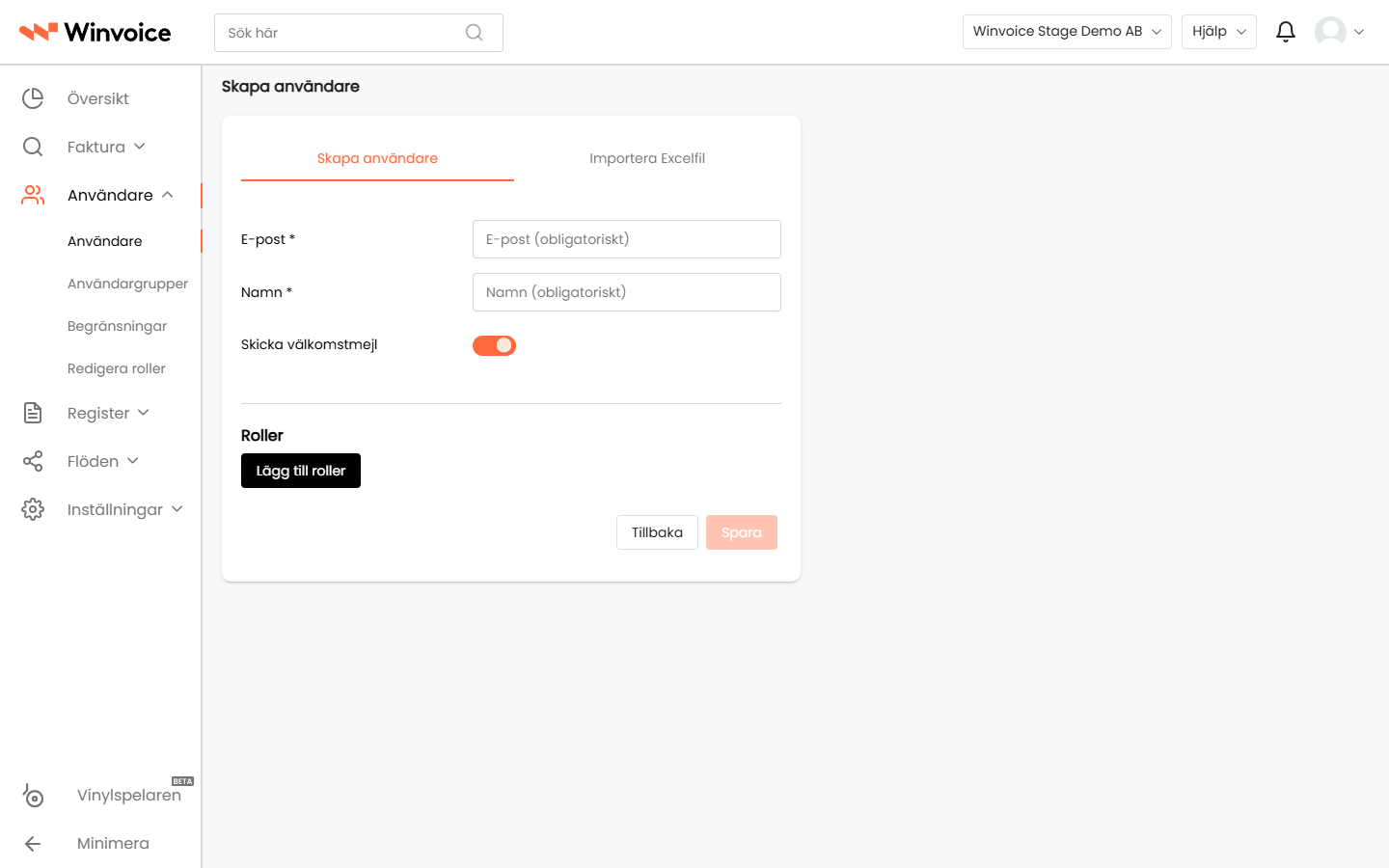Collapse the Användare menu chevron
The image size is (1389, 868).
point(168,195)
